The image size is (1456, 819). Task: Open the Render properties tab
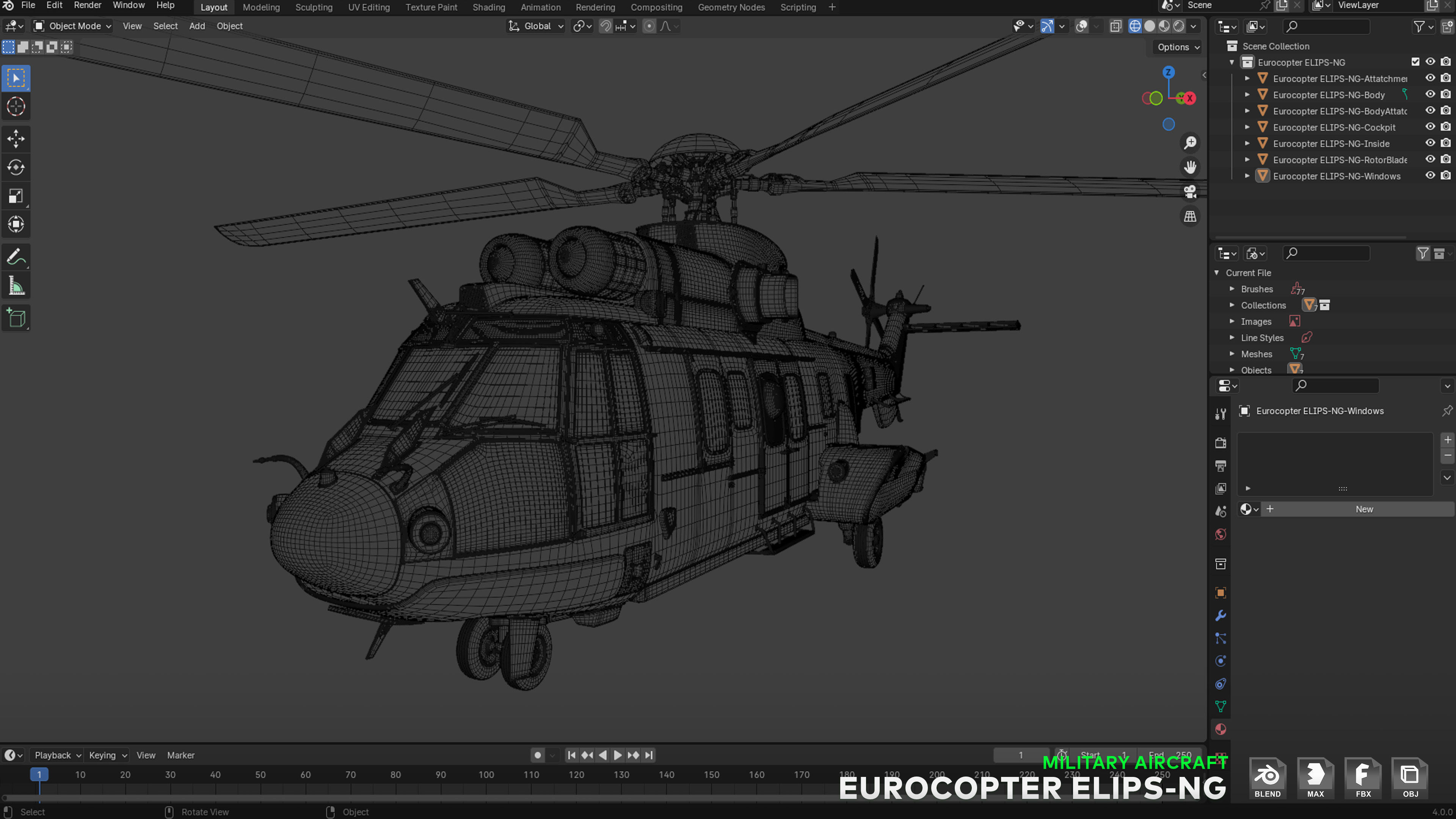coord(1220,442)
